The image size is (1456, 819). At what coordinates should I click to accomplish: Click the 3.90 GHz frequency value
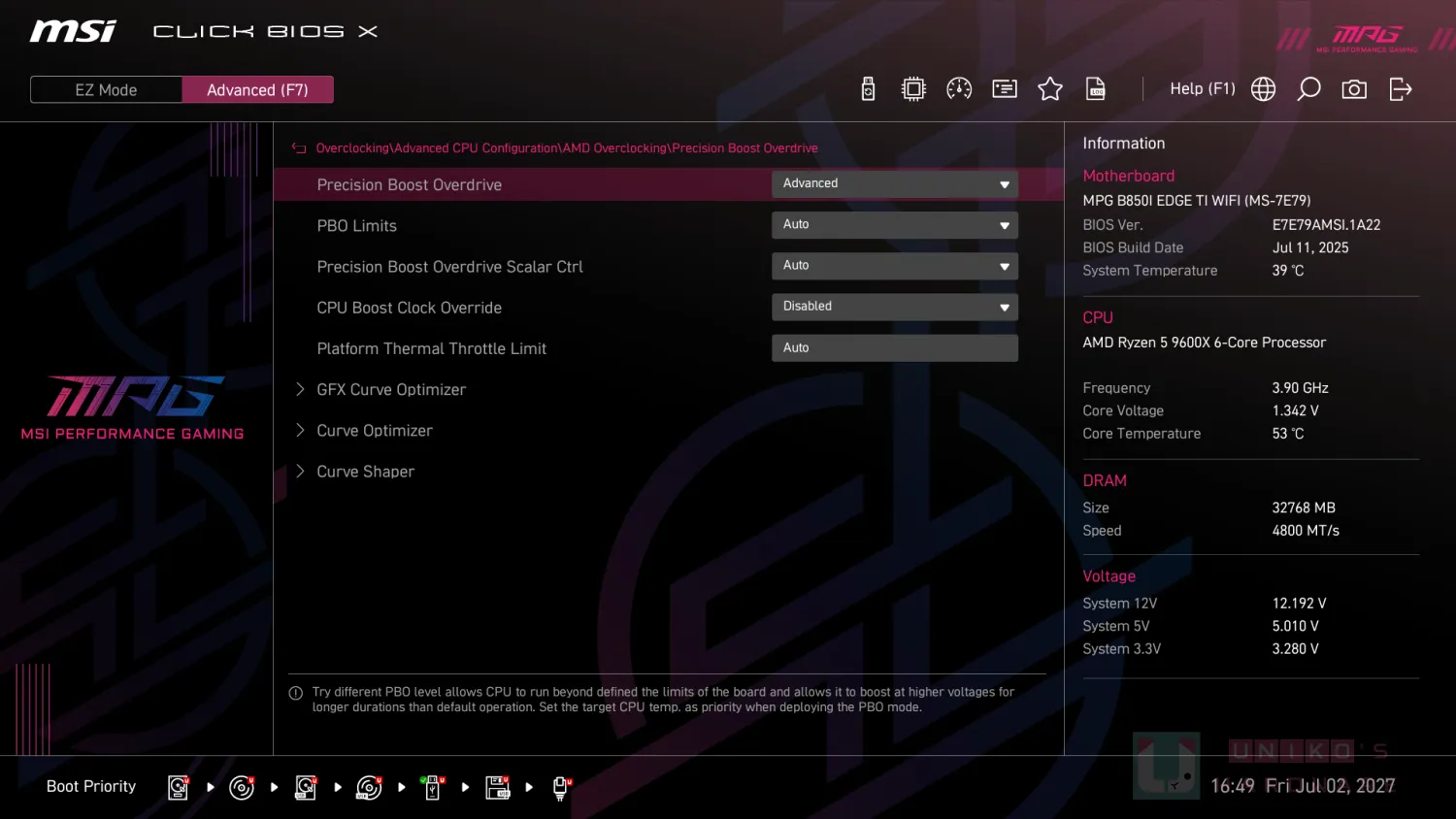click(1300, 387)
